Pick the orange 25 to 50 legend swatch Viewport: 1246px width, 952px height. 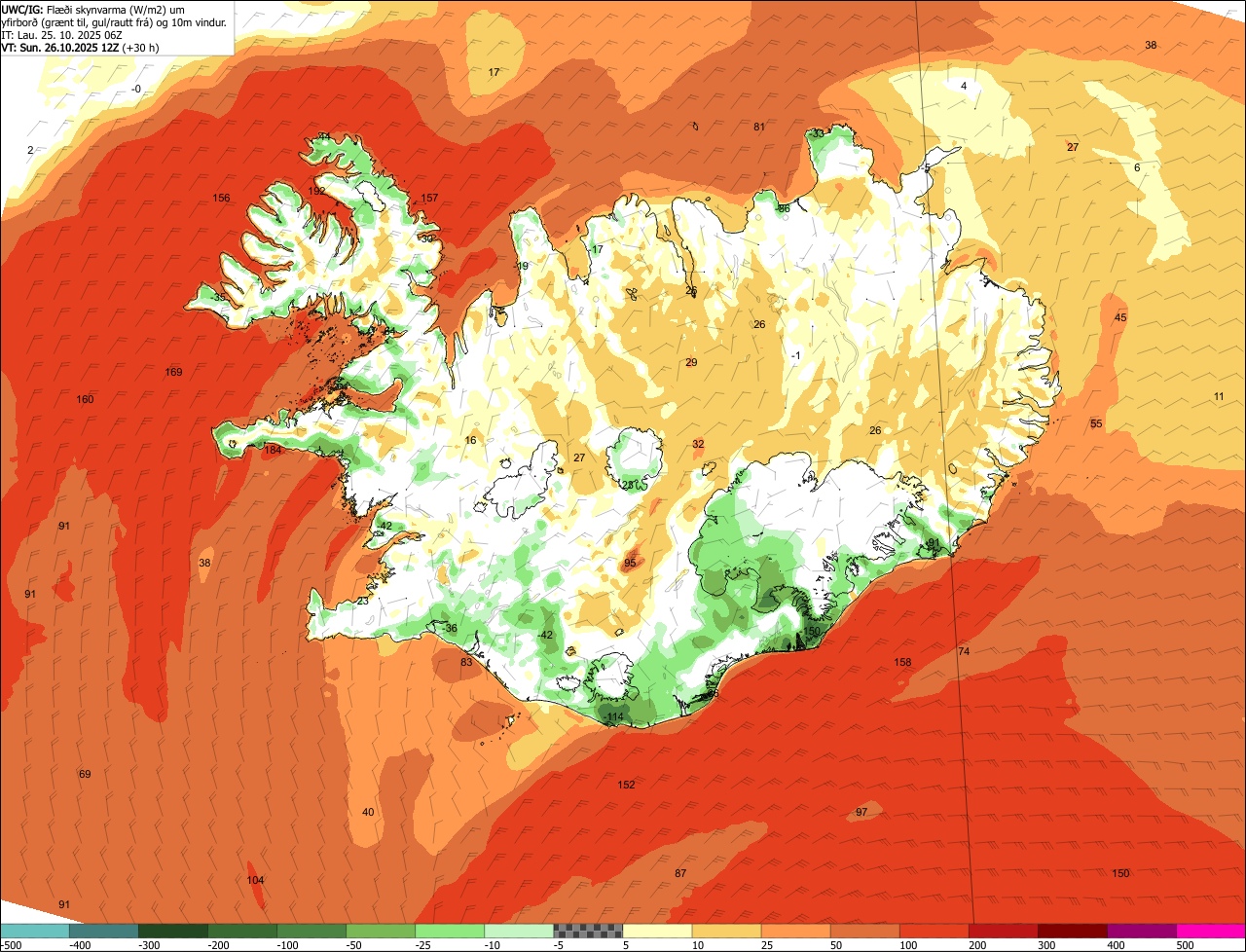795,931
